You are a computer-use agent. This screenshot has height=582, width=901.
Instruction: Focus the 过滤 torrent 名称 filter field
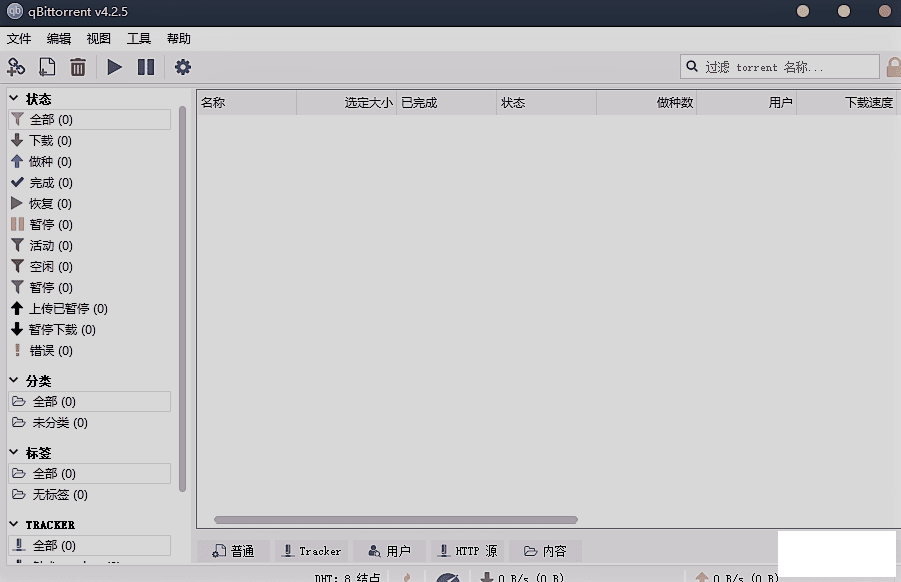(780, 67)
